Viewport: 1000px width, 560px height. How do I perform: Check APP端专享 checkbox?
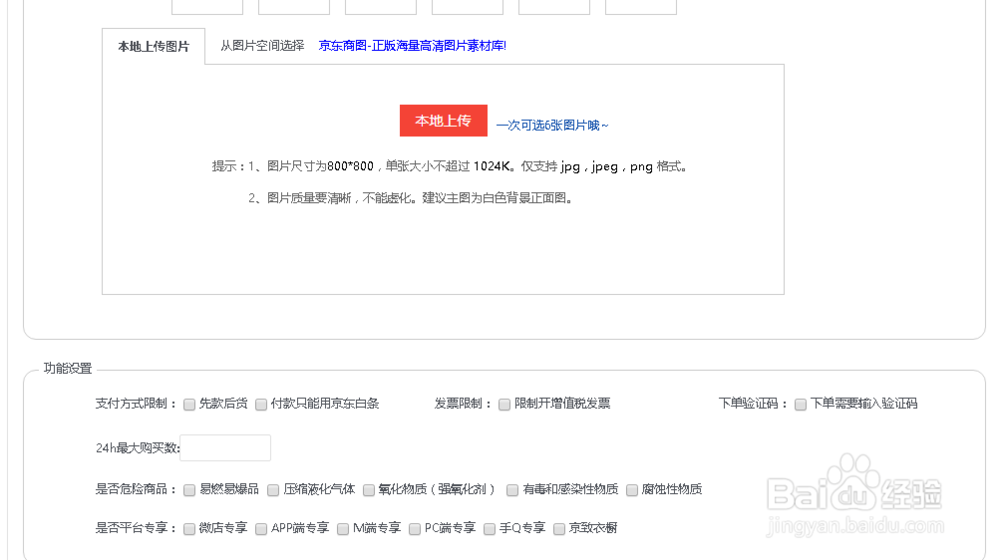(261, 529)
